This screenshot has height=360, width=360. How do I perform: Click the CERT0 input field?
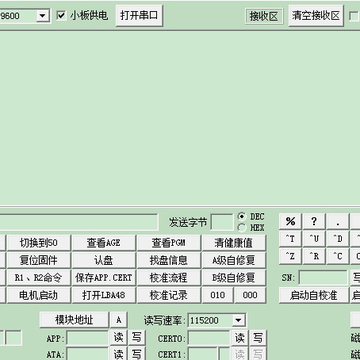209,338
